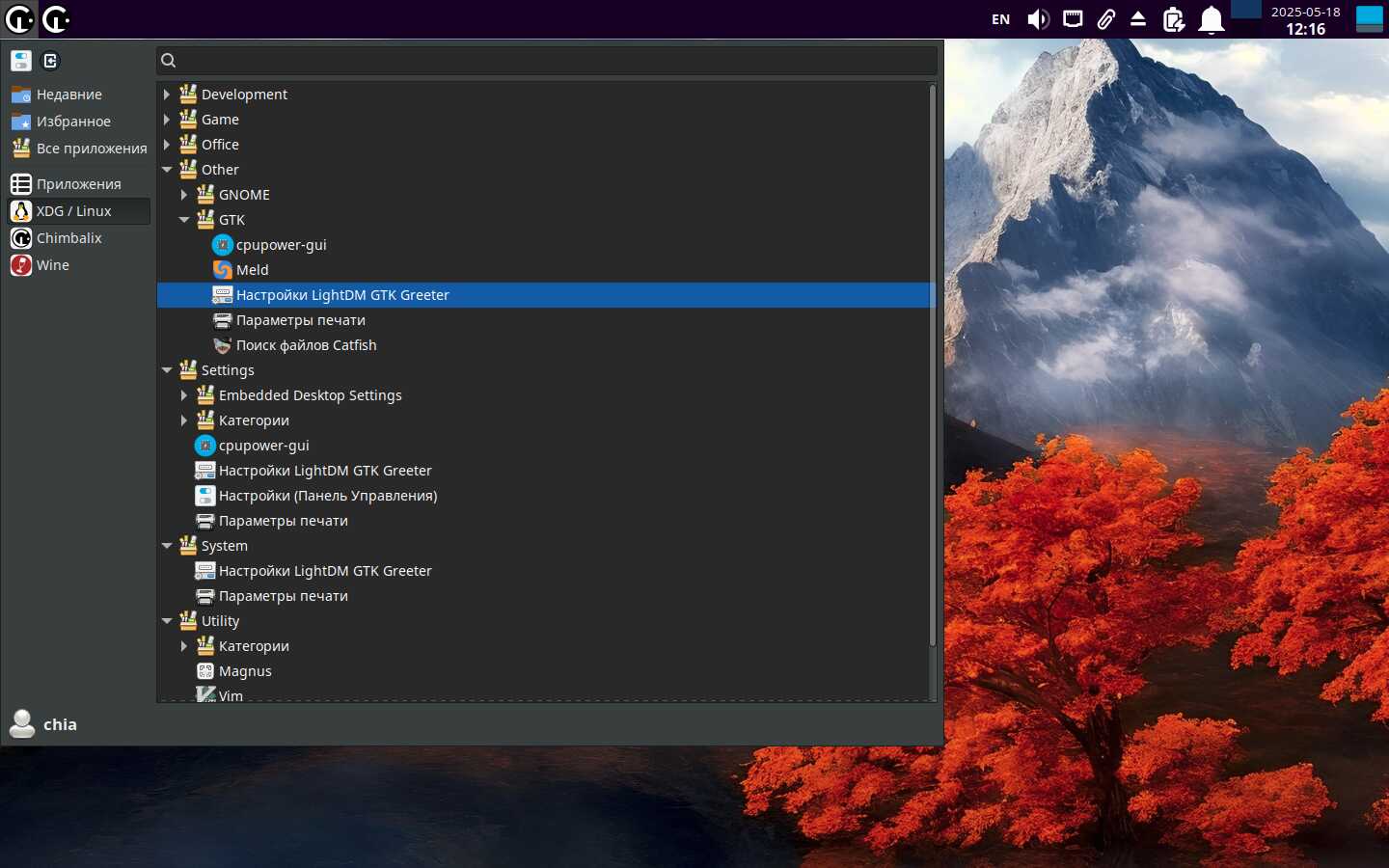This screenshot has height=868, width=1389.
Task: Click the user avatar icon beside chia
Action: click(22, 724)
